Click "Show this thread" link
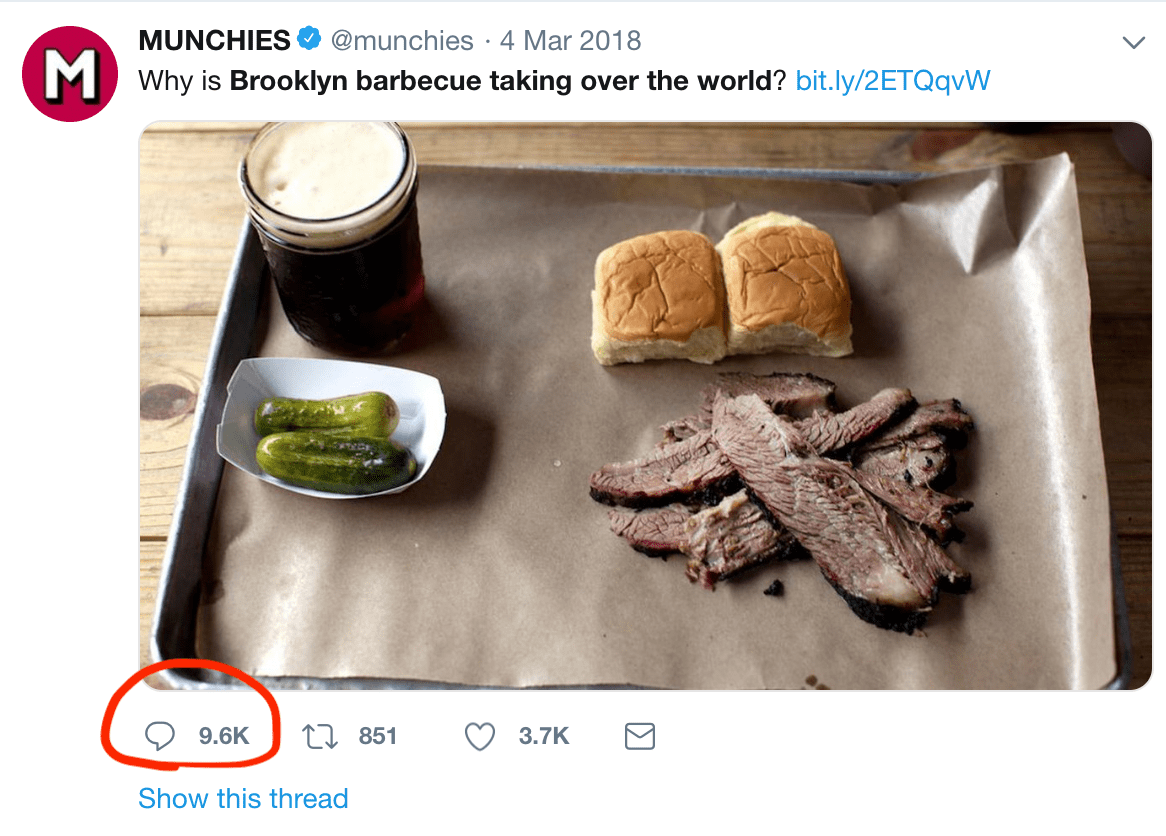The width and height of the screenshot is (1166, 836). point(243,798)
